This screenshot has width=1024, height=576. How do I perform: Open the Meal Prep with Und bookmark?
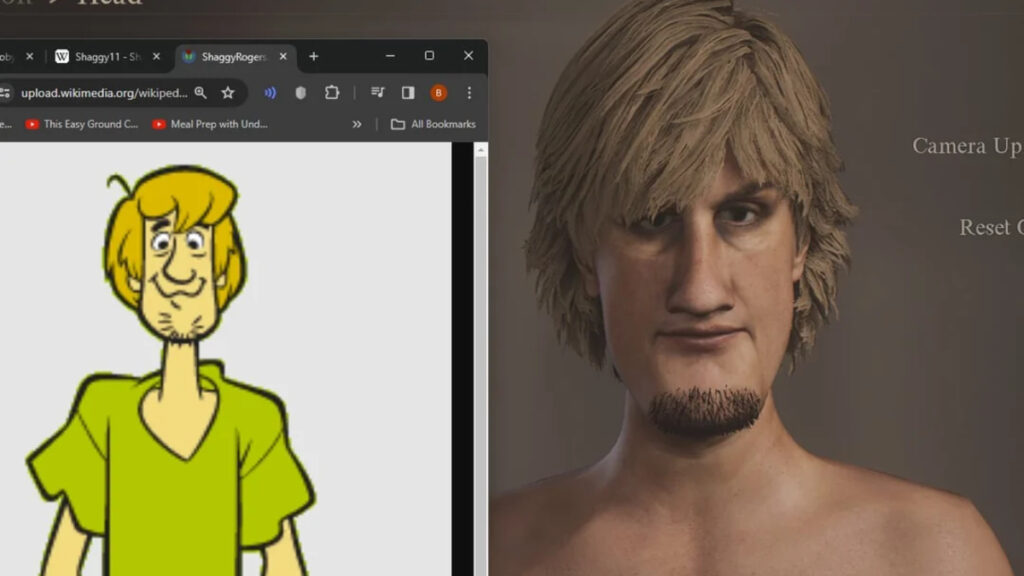210,124
